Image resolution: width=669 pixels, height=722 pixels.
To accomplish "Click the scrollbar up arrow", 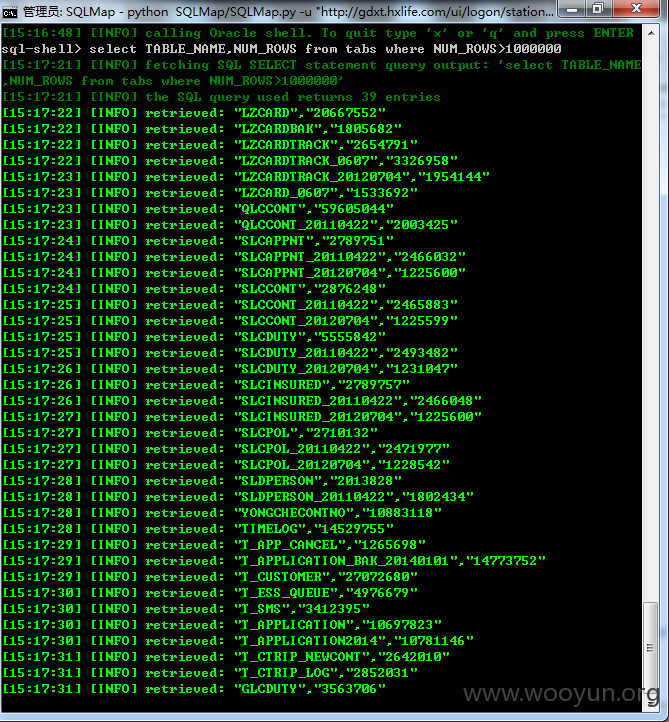I will tap(651, 33).
